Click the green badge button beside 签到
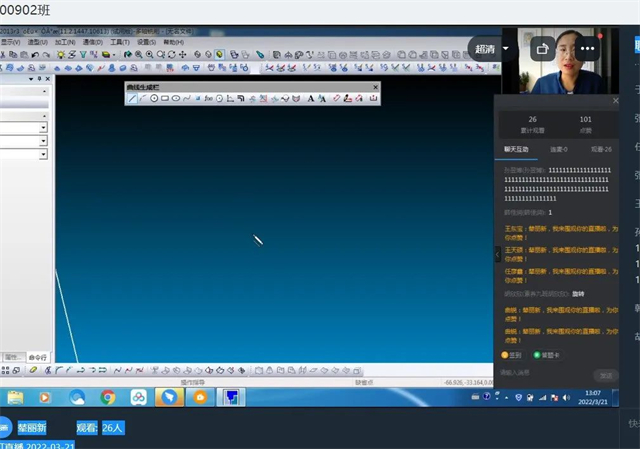This screenshot has height=449, width=640. (547, 355)
